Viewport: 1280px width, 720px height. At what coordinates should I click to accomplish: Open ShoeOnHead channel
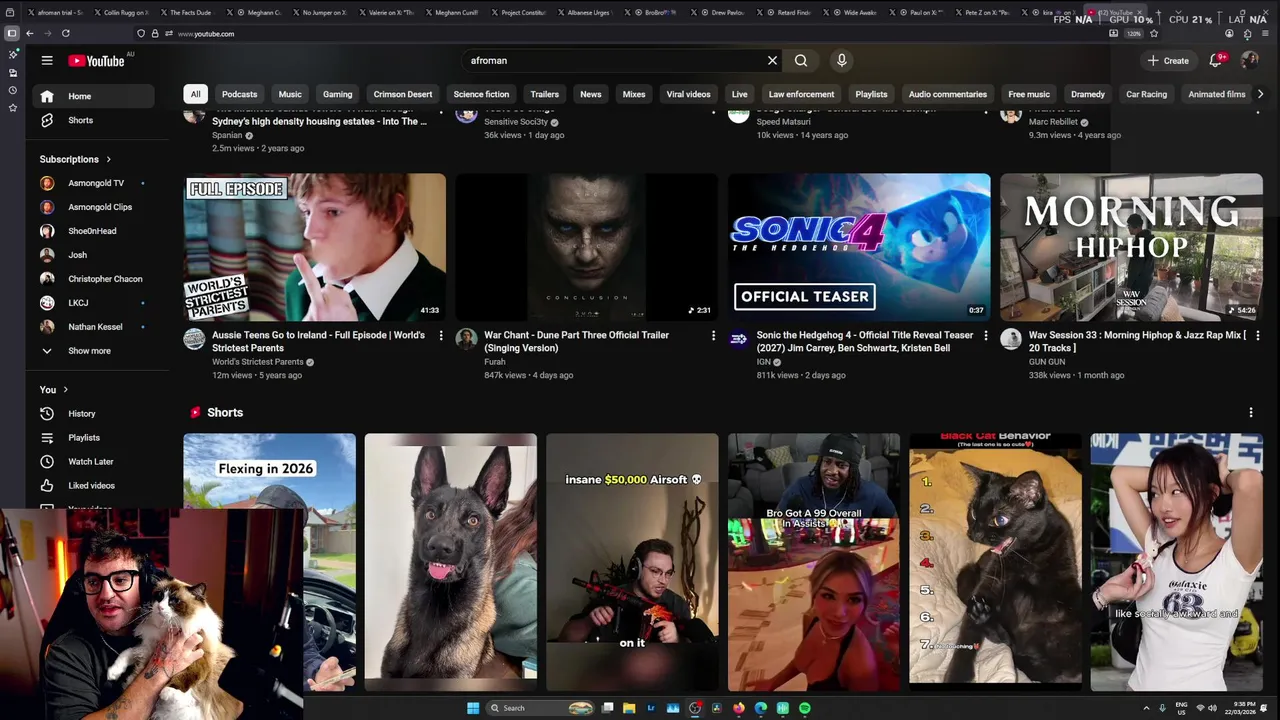92,231
